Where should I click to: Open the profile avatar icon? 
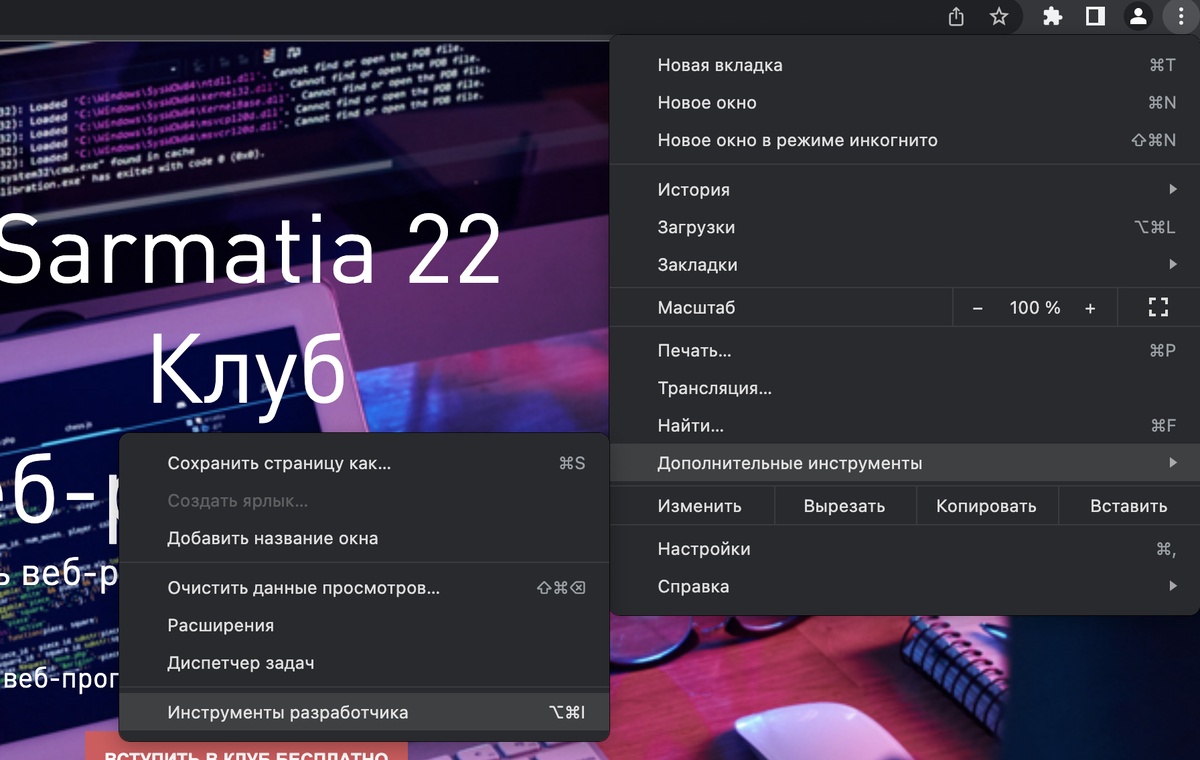coord(1137,16)
